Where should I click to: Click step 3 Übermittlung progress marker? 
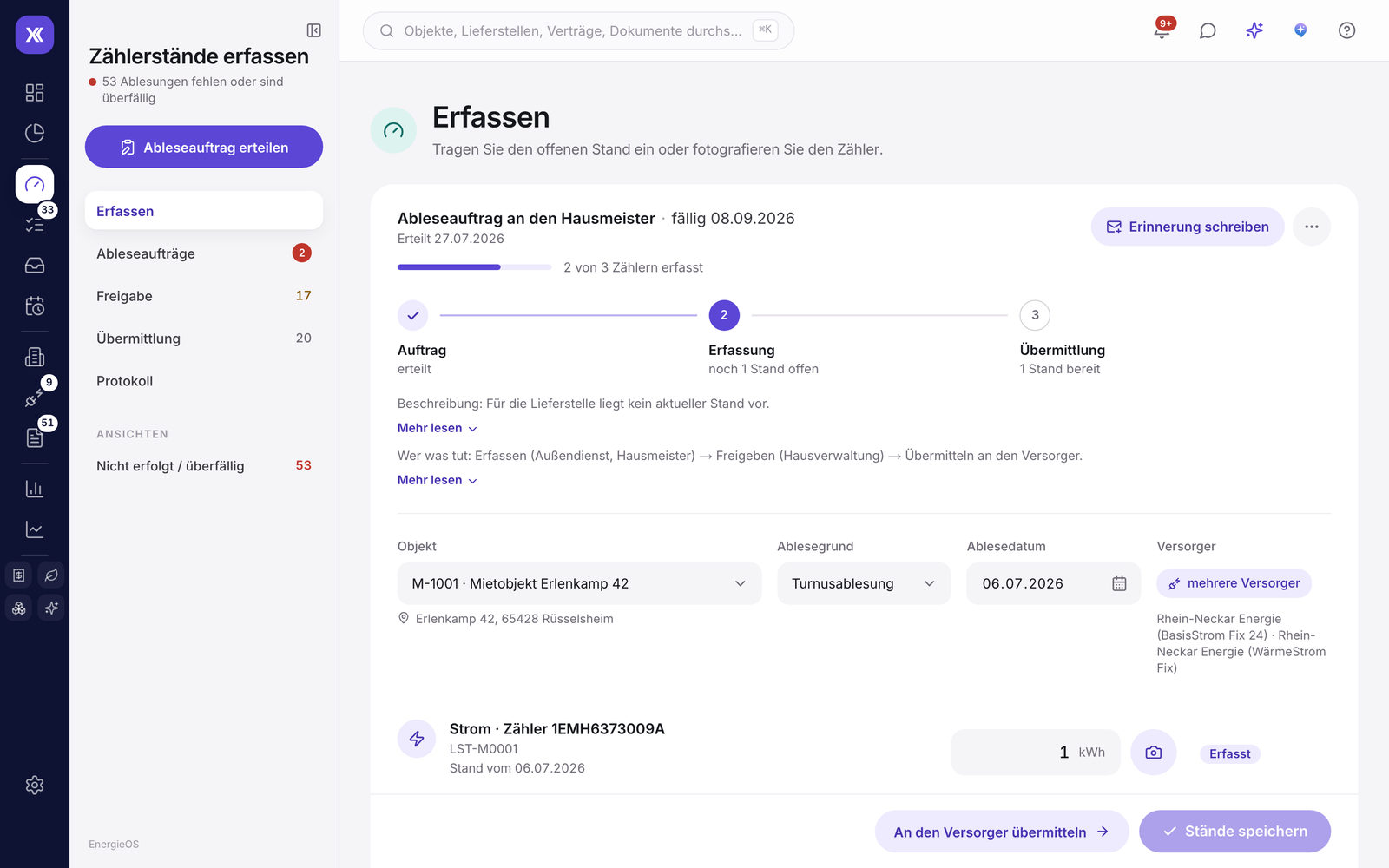pyautogui.click(x=1034, y=315)
